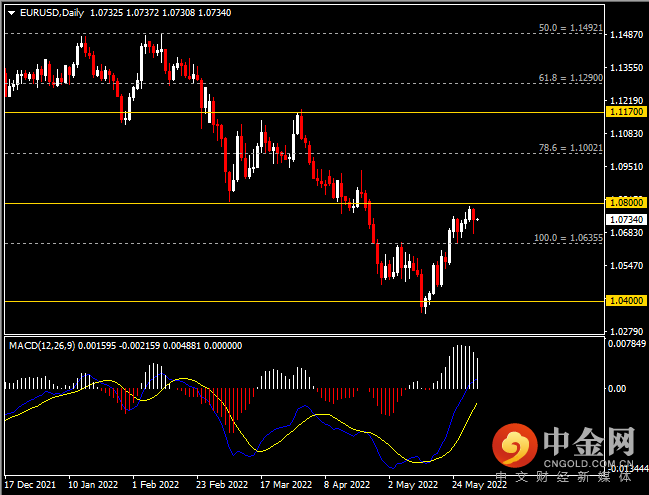Click the 10 Jan 2022 date label
Screen dimensions: 649x495
click(93, 485)
